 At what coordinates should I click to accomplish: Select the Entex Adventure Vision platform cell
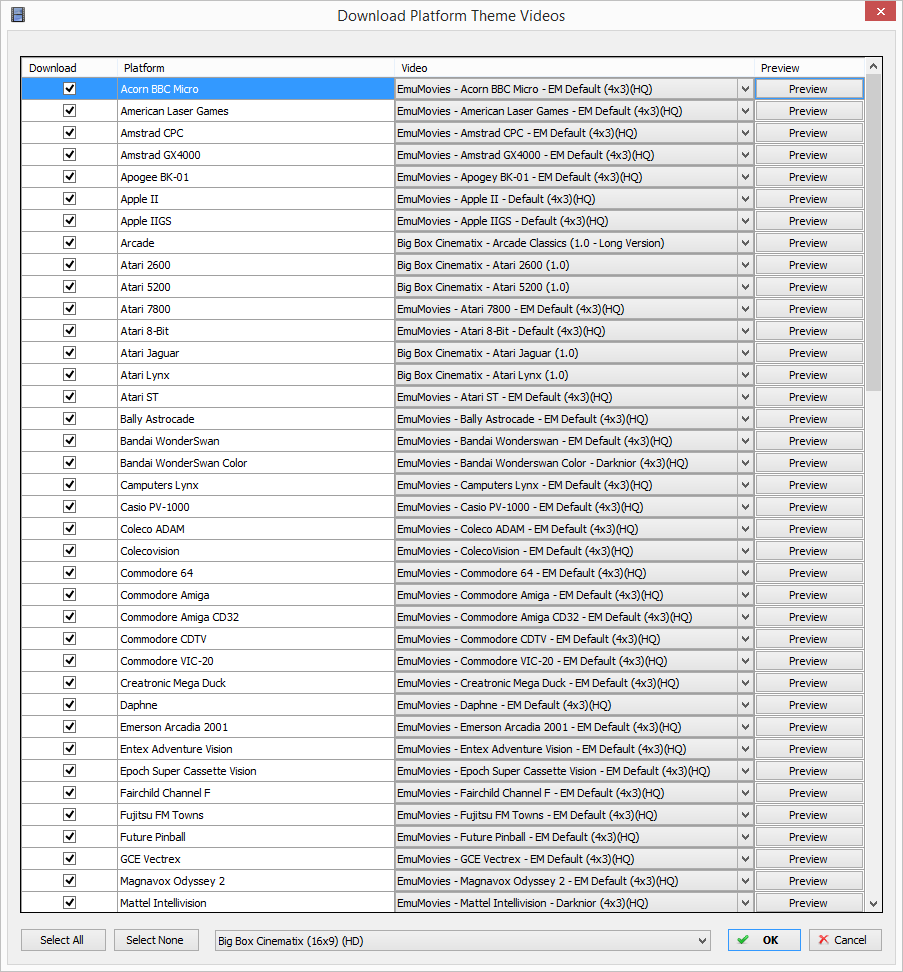pyautogui.click(x=256, y=749)
